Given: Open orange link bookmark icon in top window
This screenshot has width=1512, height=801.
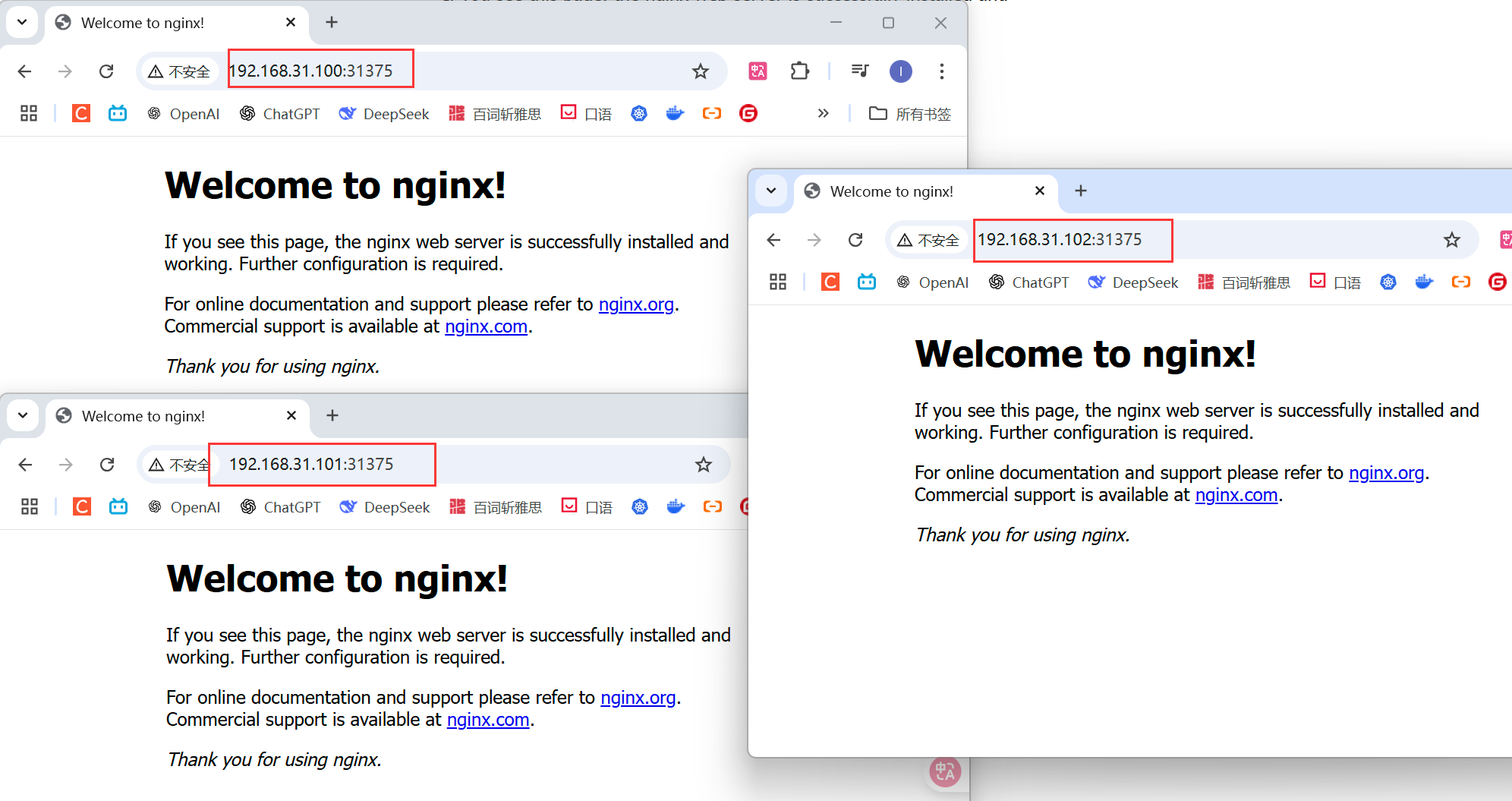Looking at the screenshot, I should tap(712, 114).
